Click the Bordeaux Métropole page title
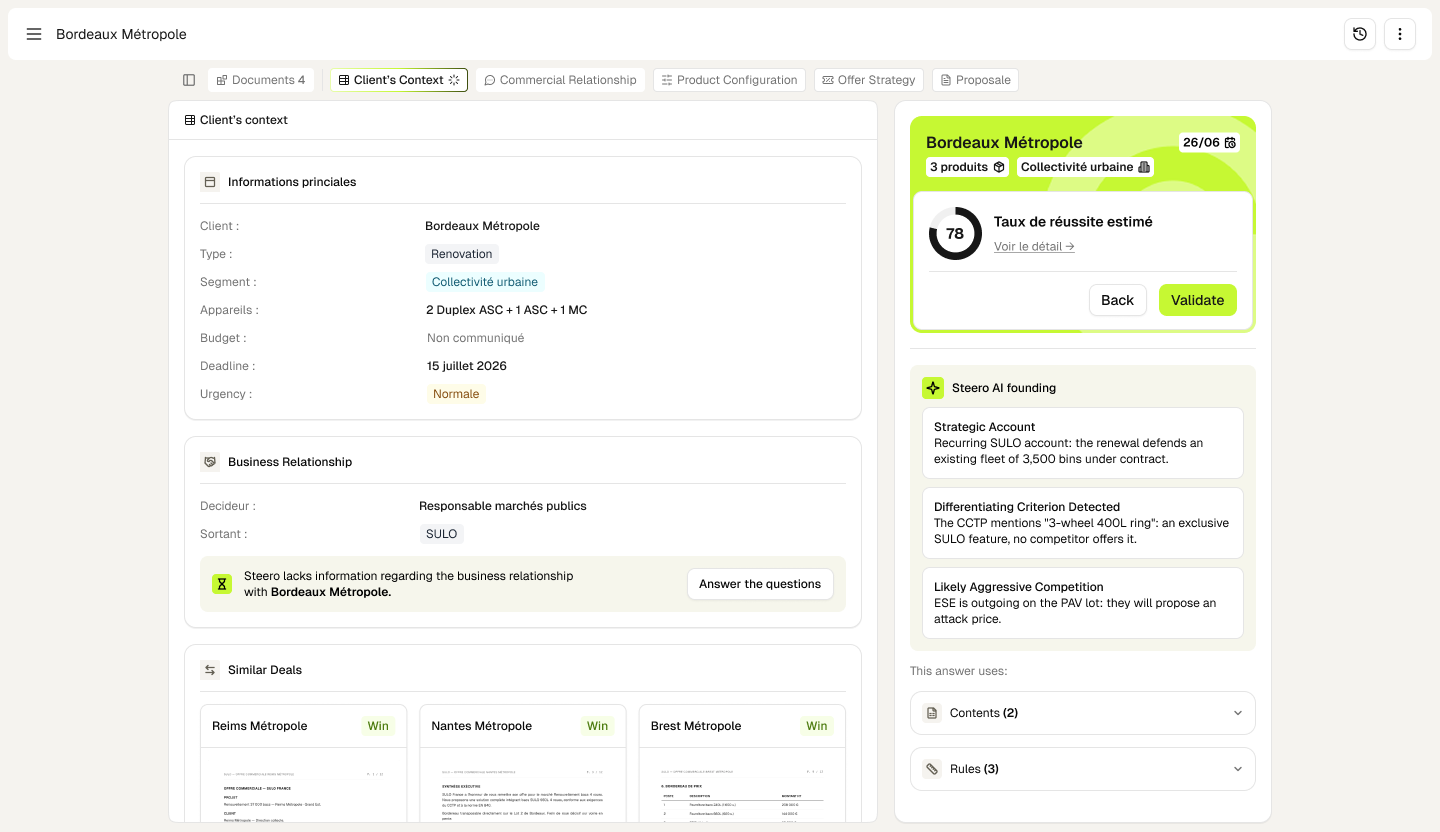1440x832 pixels. pos(121,34)
